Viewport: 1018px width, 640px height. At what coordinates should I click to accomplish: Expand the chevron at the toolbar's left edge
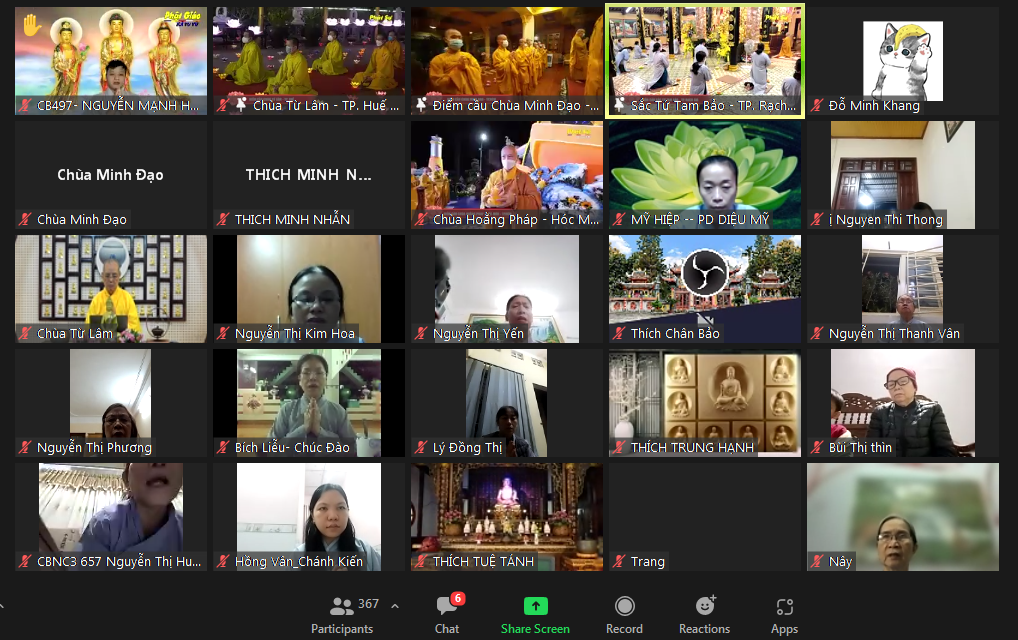click(3, 605)
